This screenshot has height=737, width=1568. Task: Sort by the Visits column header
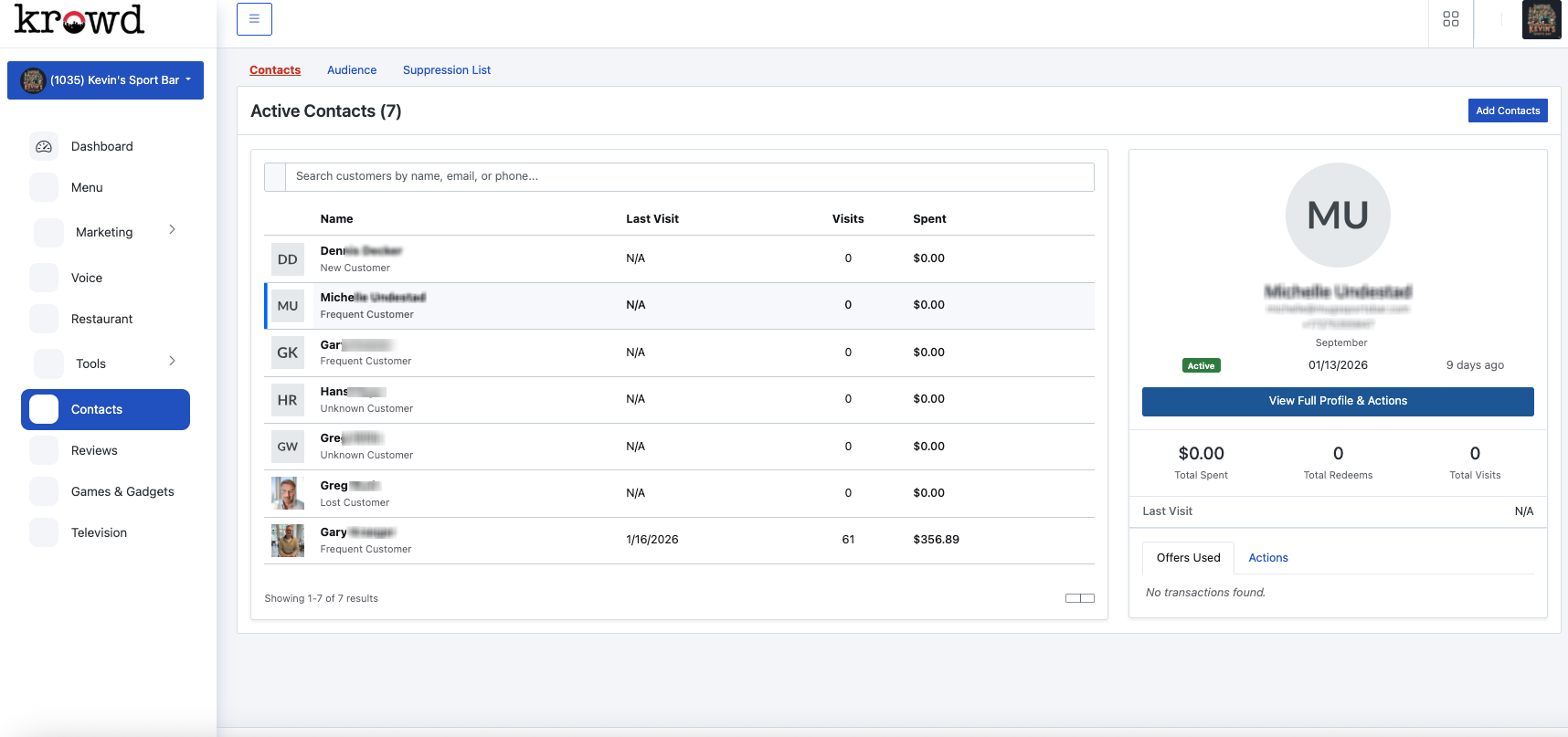coord(848,219)
